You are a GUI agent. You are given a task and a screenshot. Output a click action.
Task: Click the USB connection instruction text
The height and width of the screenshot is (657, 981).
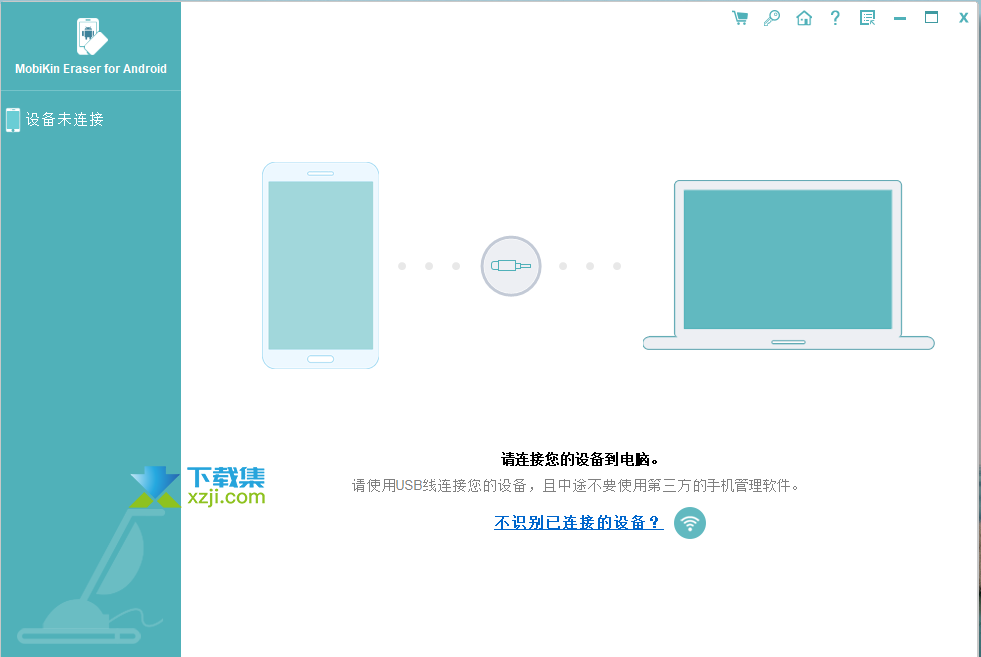coord(576,486)
